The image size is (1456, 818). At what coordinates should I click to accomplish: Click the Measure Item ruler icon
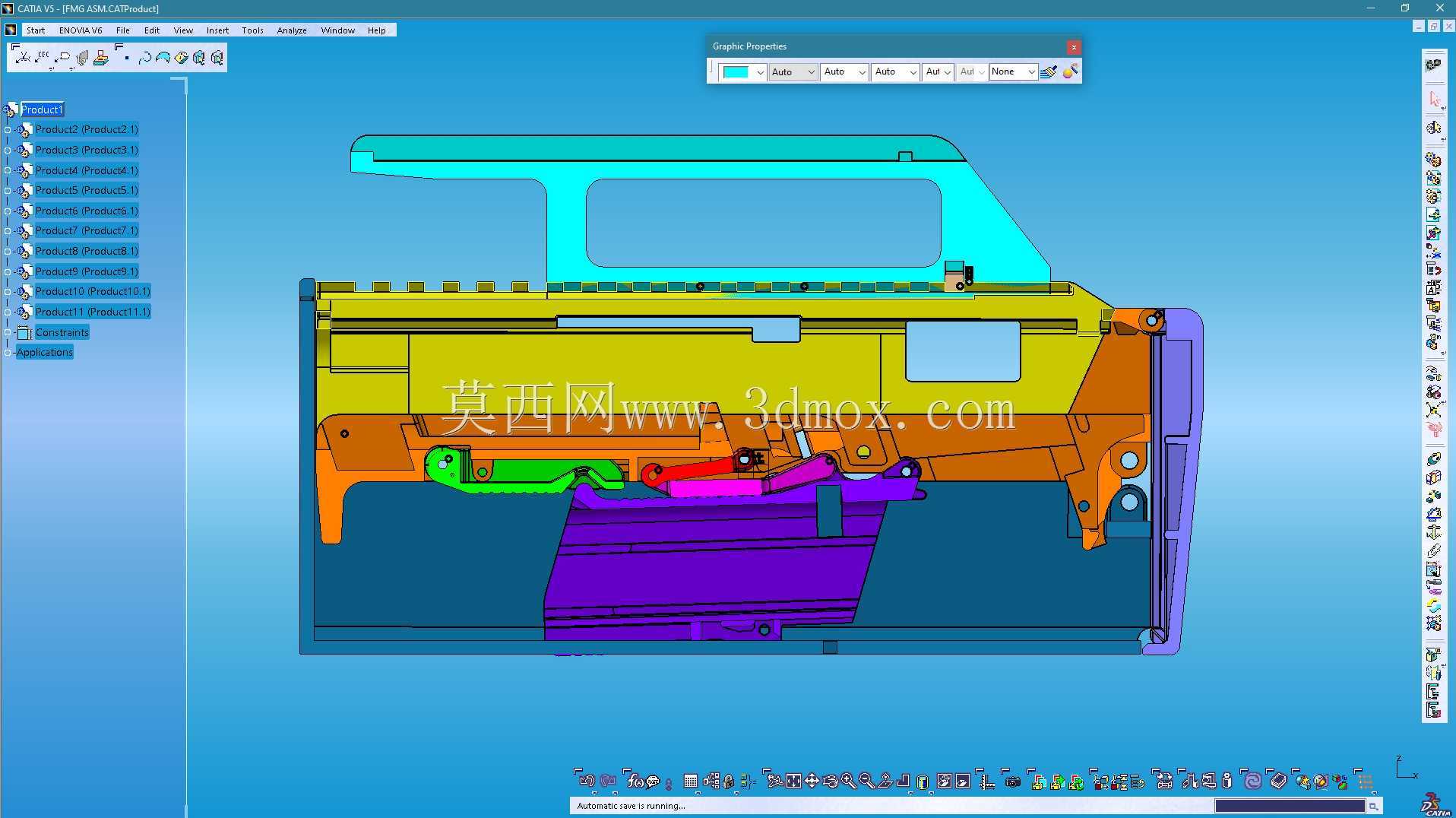(x=988, y=781)
